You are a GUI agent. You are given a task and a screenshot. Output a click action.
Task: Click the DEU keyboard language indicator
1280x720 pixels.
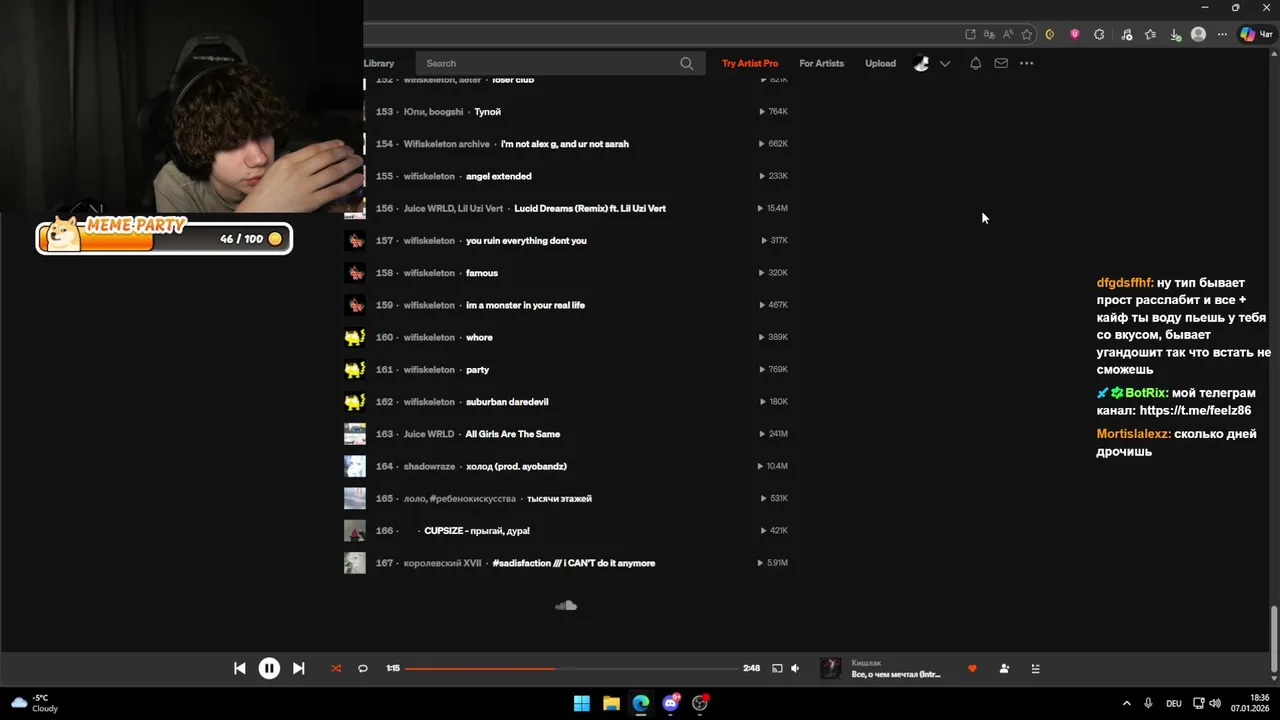[x=1174, y=703]
